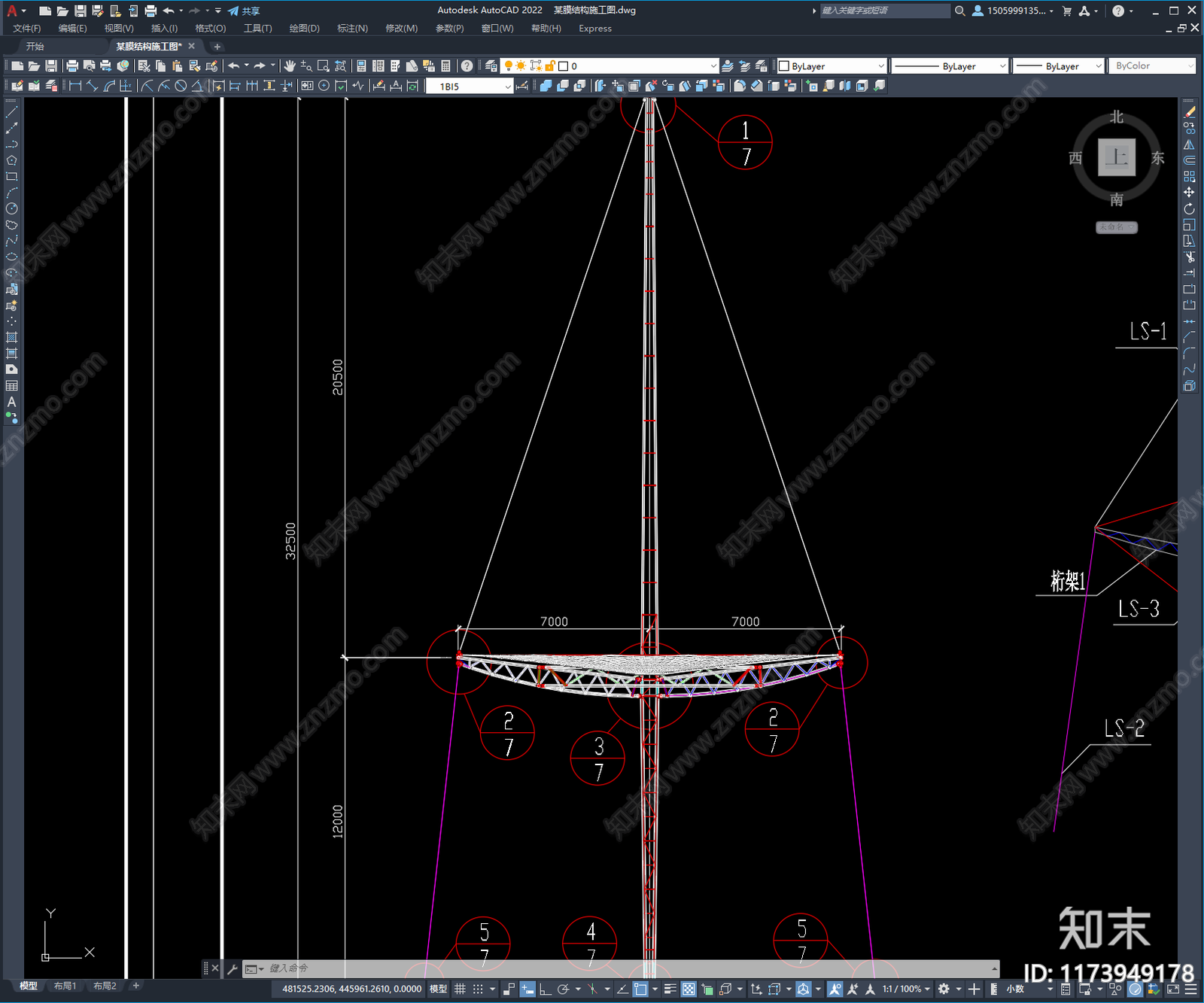Toggle grid display in status bar
Screen dimensions: 1204x1003
(460, 989)
